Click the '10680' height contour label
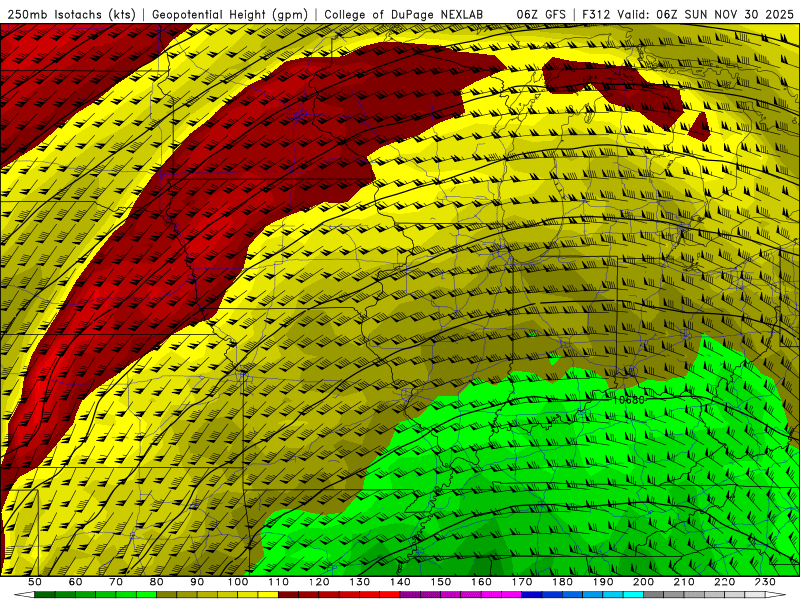 coord(628,400)
